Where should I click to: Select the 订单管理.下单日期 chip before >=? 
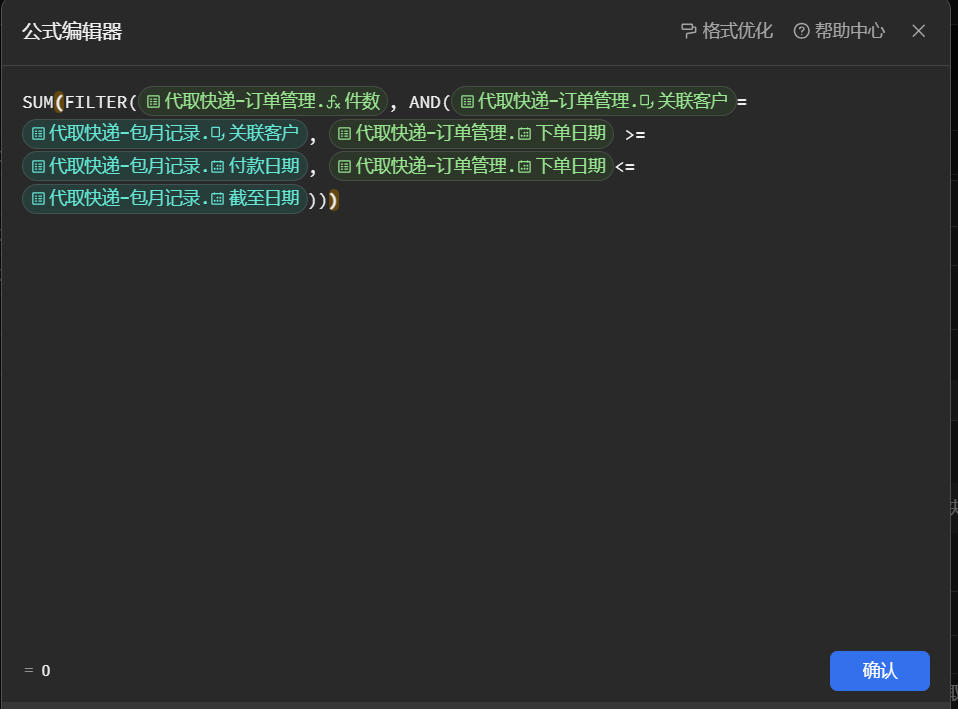pos(471,133)
